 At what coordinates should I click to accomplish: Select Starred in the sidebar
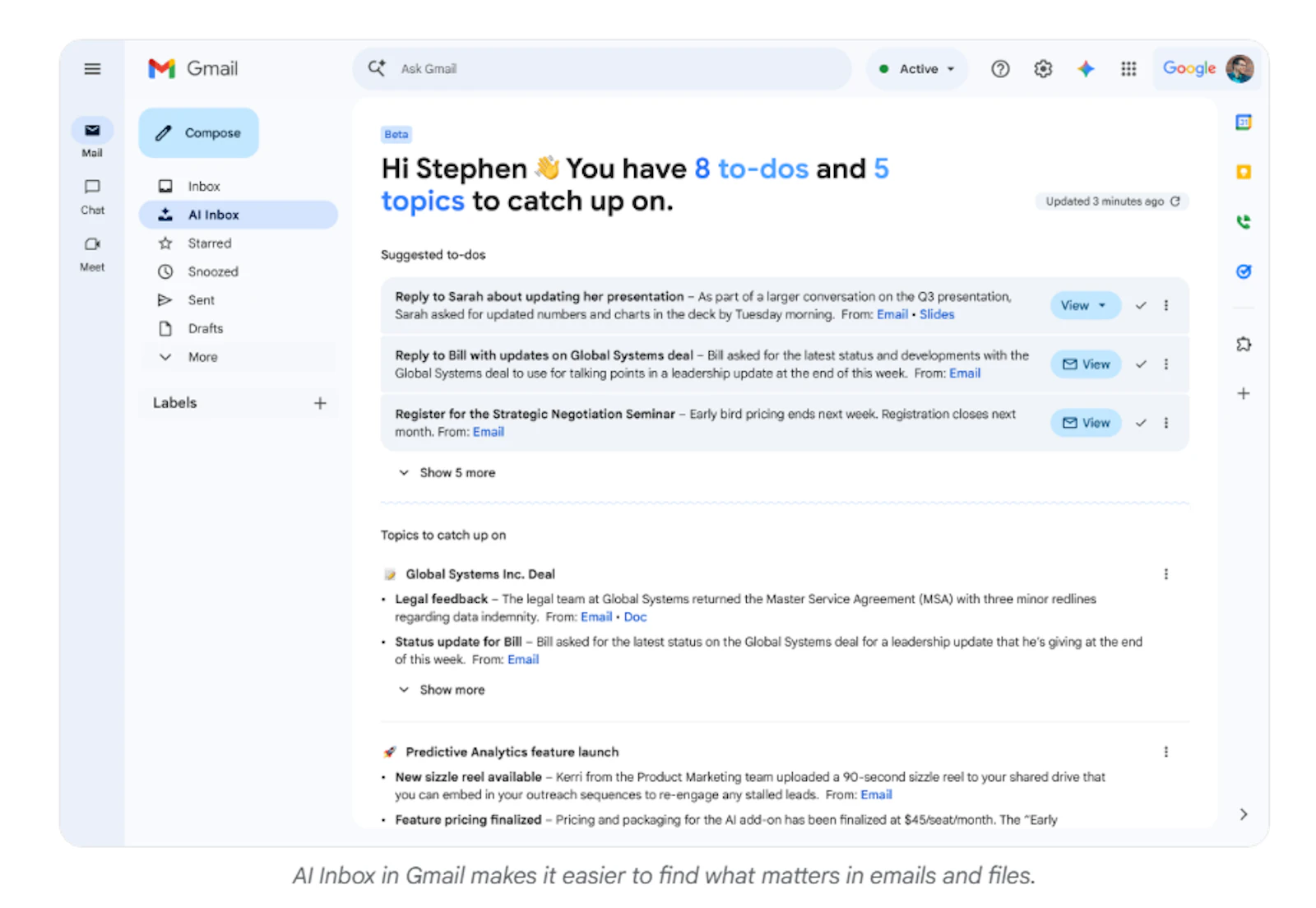[x=210, y=243]
